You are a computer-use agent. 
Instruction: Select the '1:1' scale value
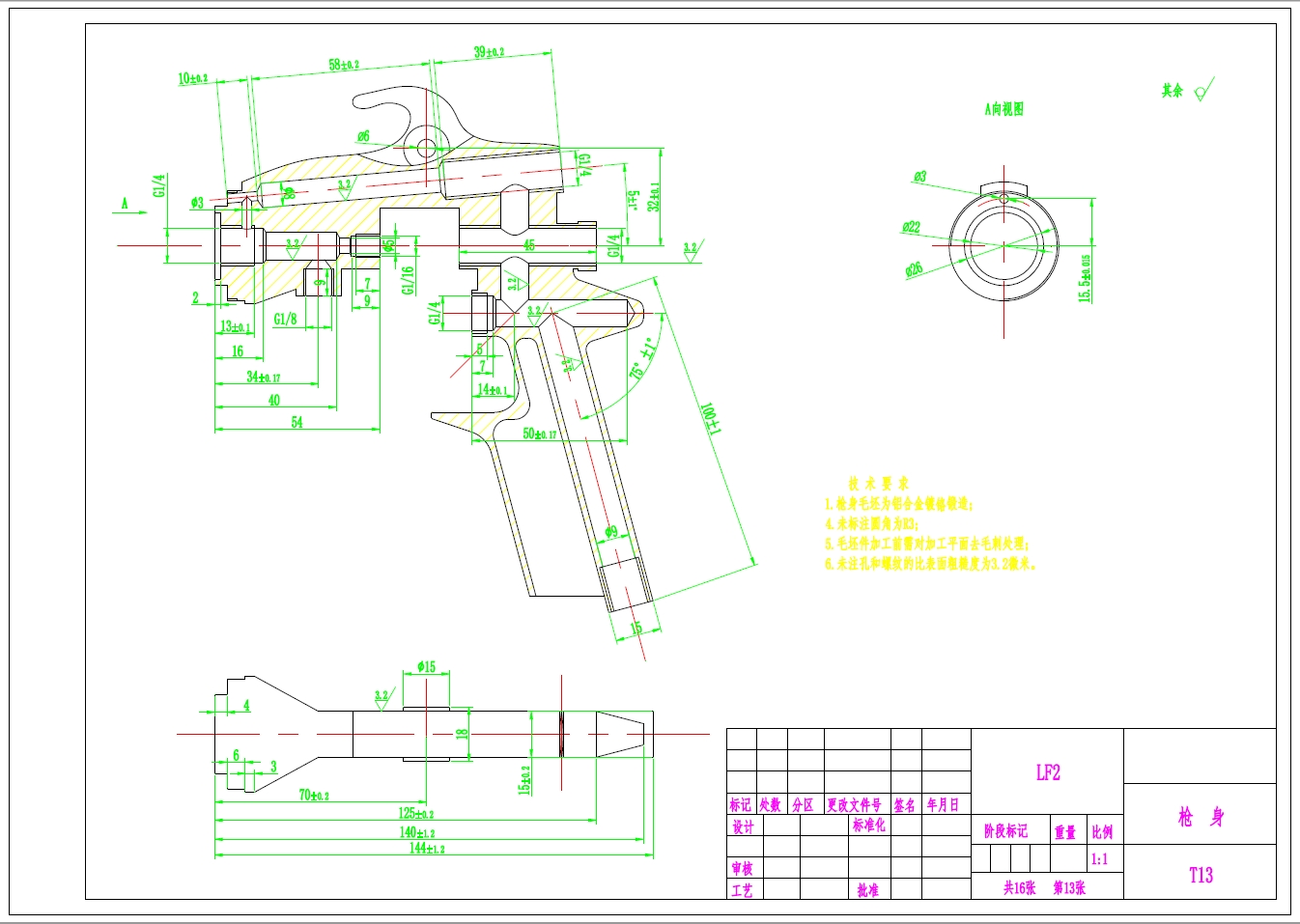point(1100,858)
